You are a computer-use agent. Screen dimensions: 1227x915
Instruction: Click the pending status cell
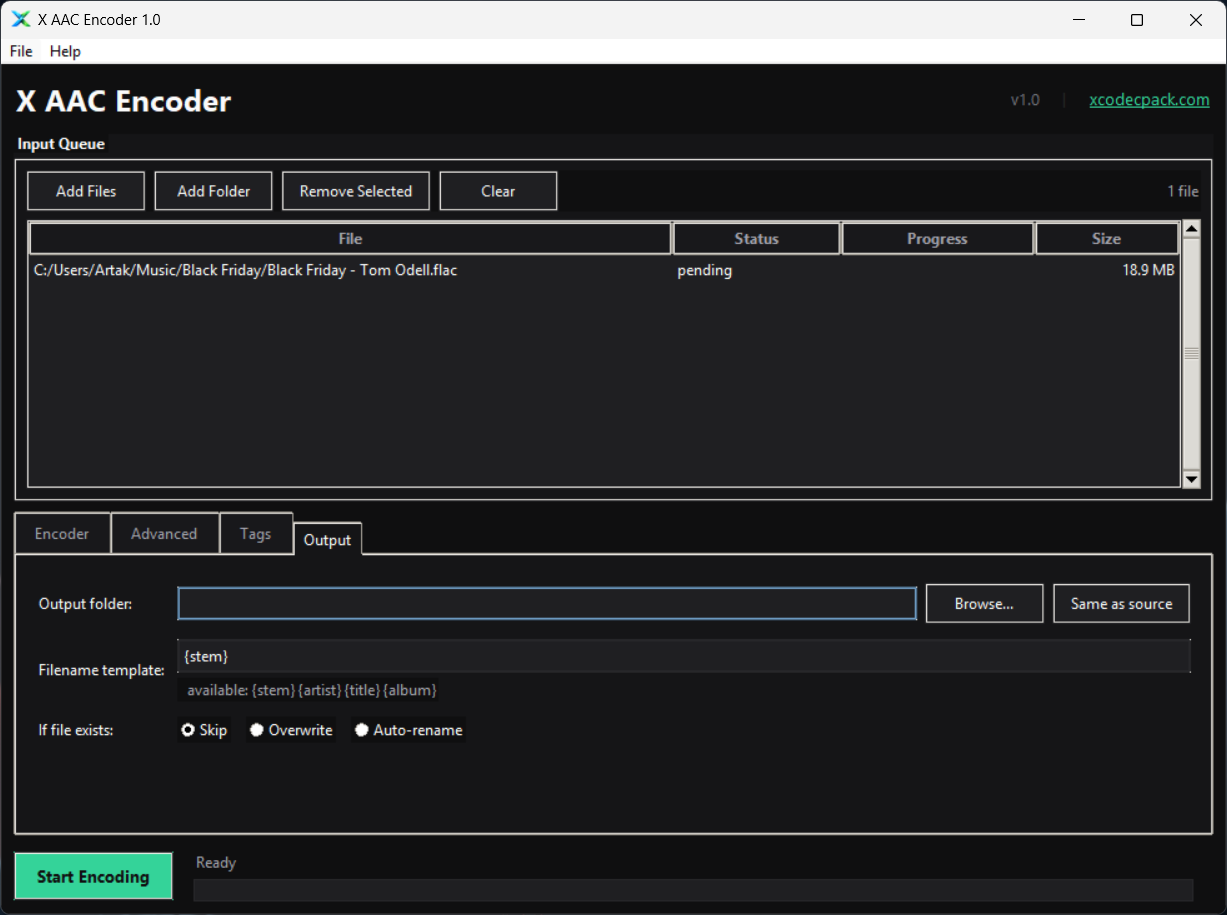tap(705, 270)
